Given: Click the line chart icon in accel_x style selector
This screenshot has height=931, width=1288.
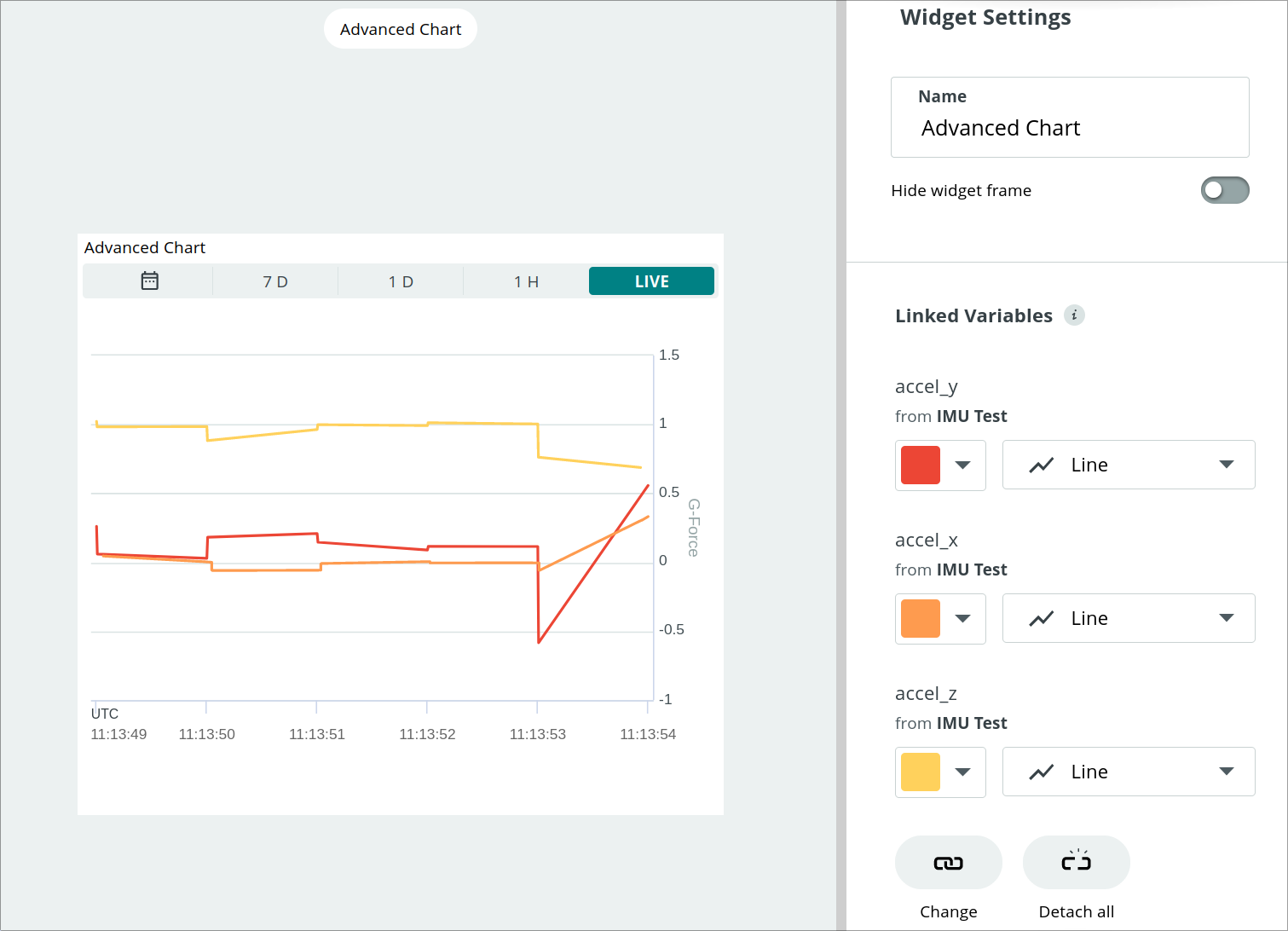Looking at the screenshot, I should (x=1042, y=618).
